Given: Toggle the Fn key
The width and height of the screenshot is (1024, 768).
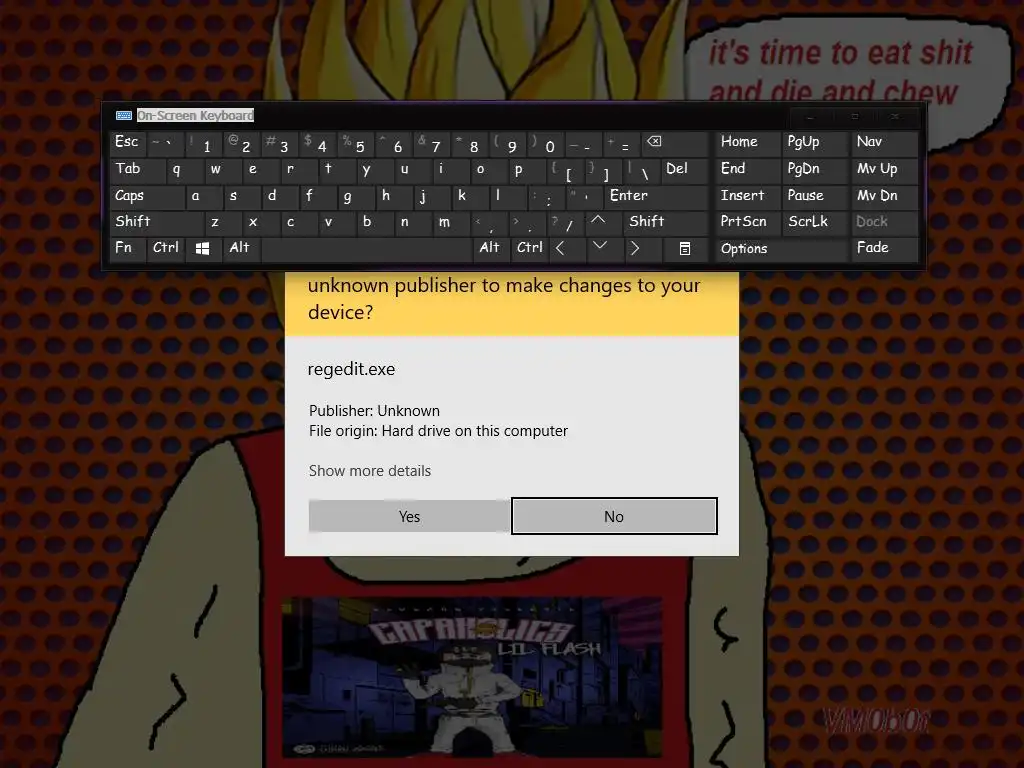Looking at the screenshot, I should (127, 249).
